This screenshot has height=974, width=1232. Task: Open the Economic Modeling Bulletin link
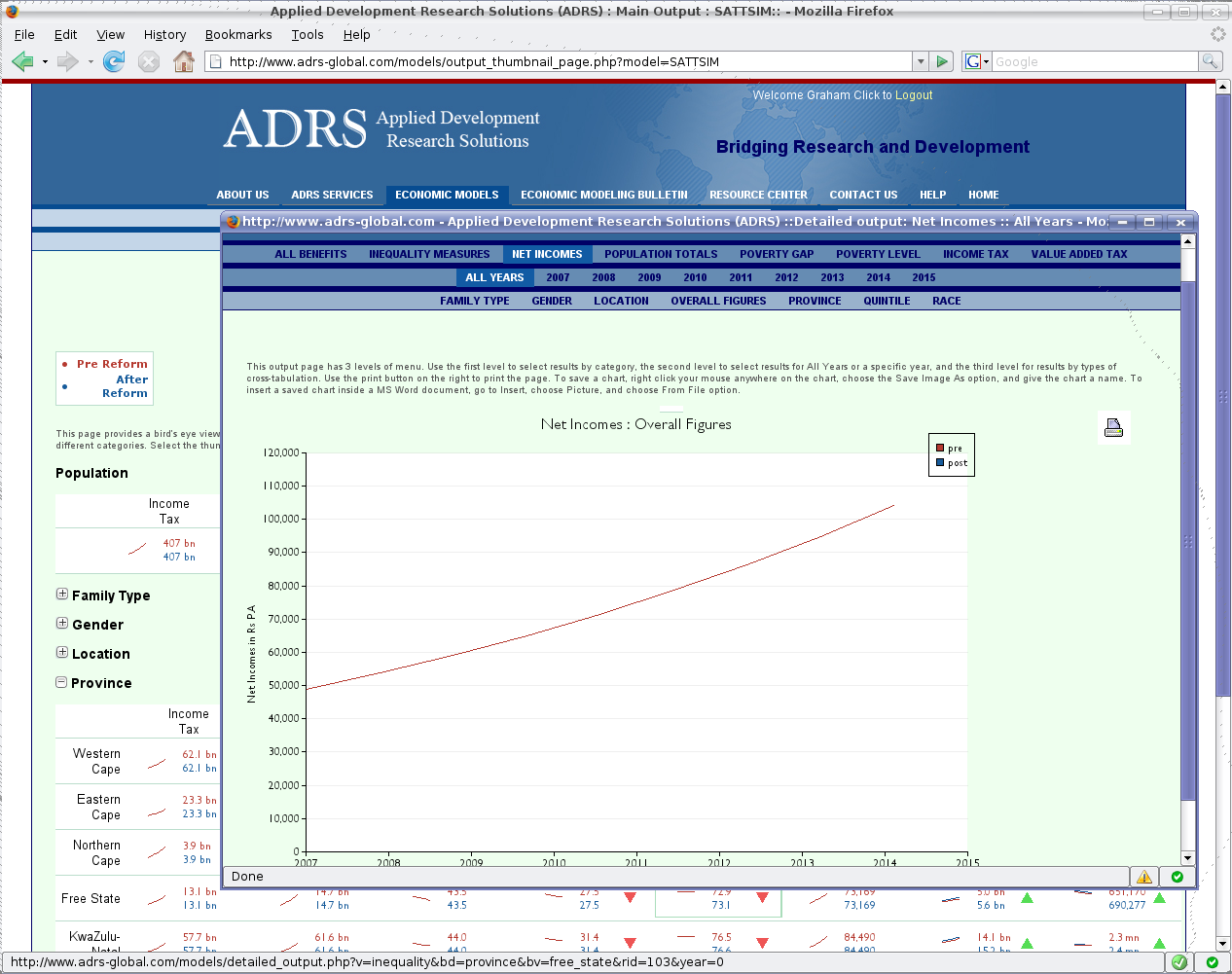pos(603,195)
